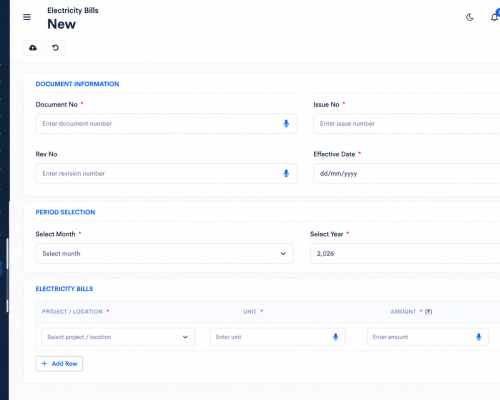Click the cloud upload save icon
The image size is (500, 400).
point(33,48)
